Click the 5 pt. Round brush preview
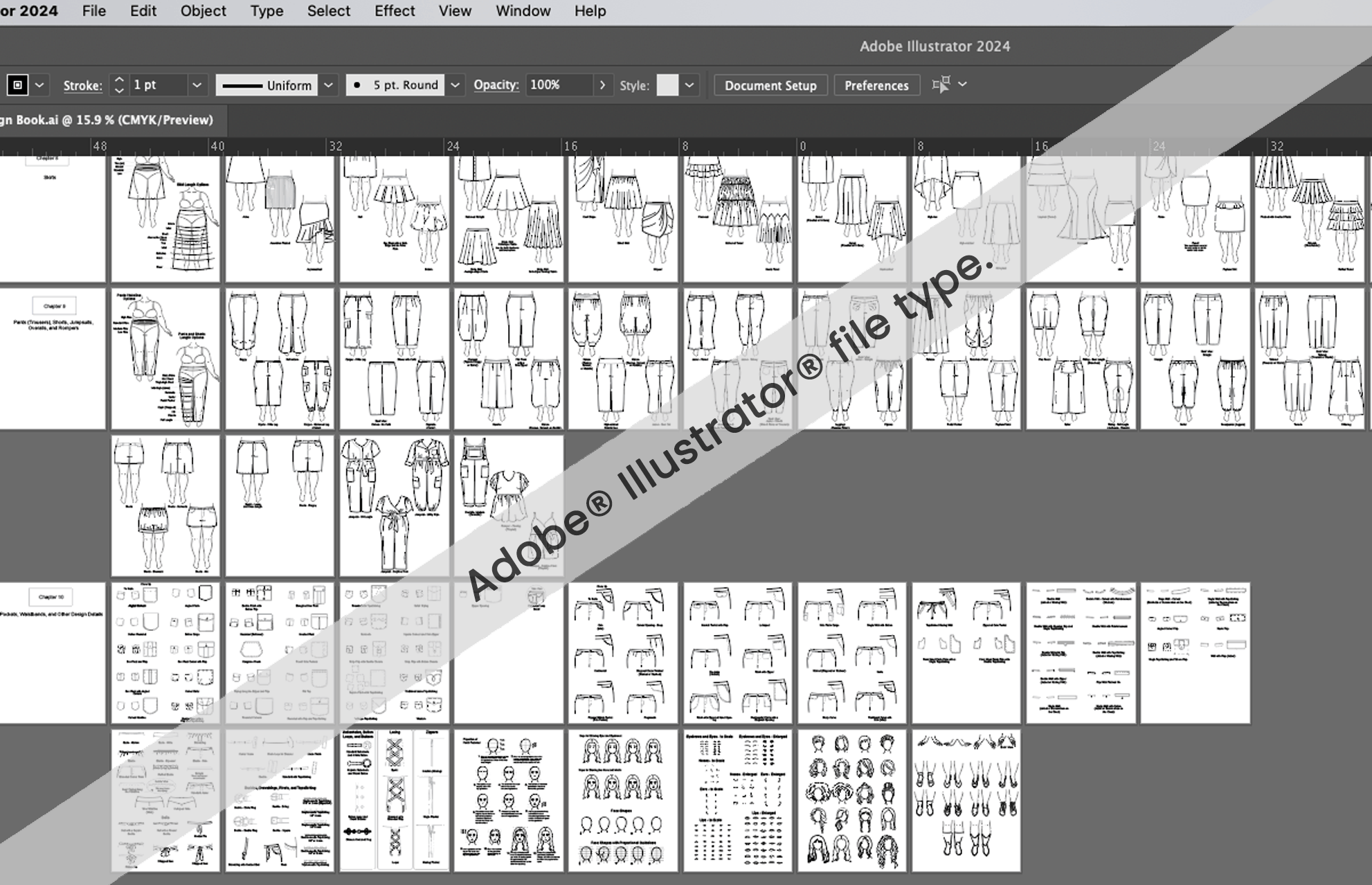This screenshot has height=885, width=1372. [395, 85]
